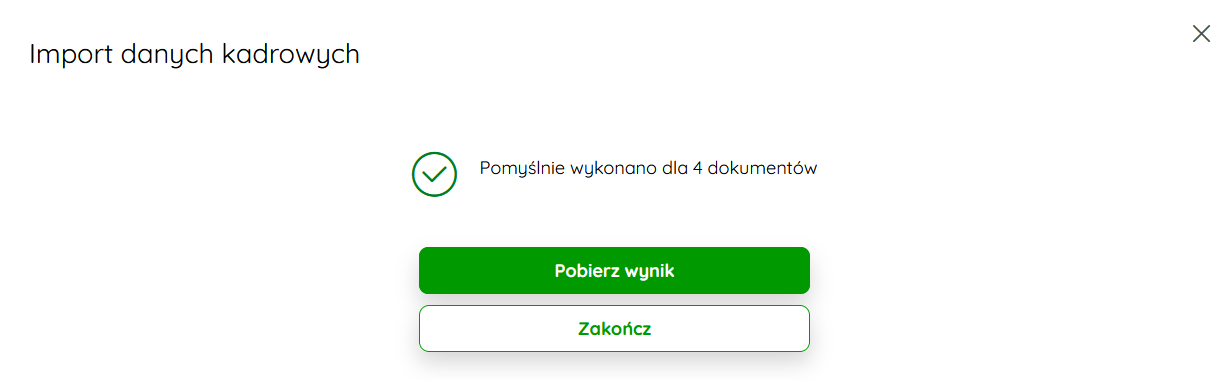Screen dimensions: 1227x380
Task: End the import wizard via Zakończ
Action: [x=614, y=328]
